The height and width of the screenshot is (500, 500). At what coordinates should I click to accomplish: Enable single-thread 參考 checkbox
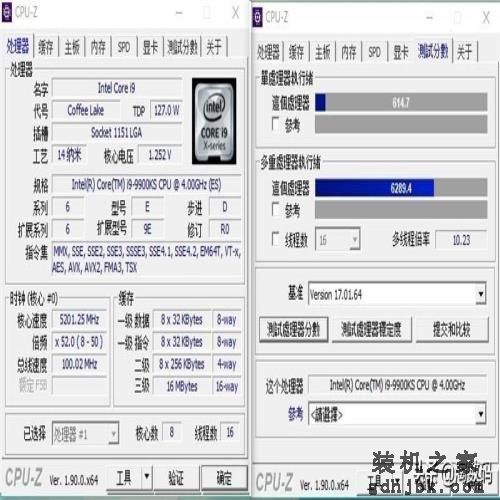coord(276,124)
